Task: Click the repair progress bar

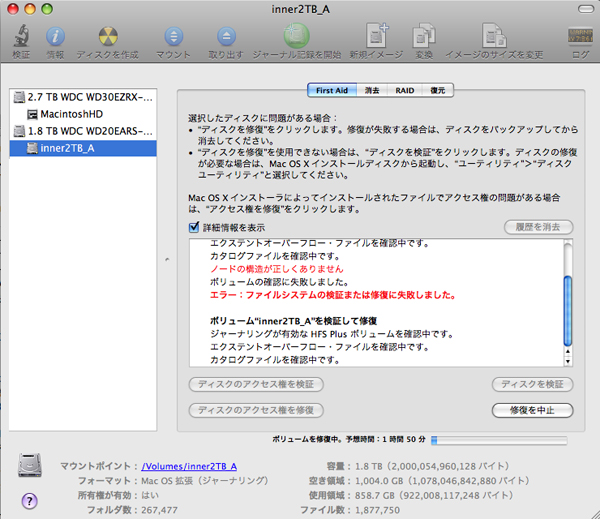Action: click(499, 440)
